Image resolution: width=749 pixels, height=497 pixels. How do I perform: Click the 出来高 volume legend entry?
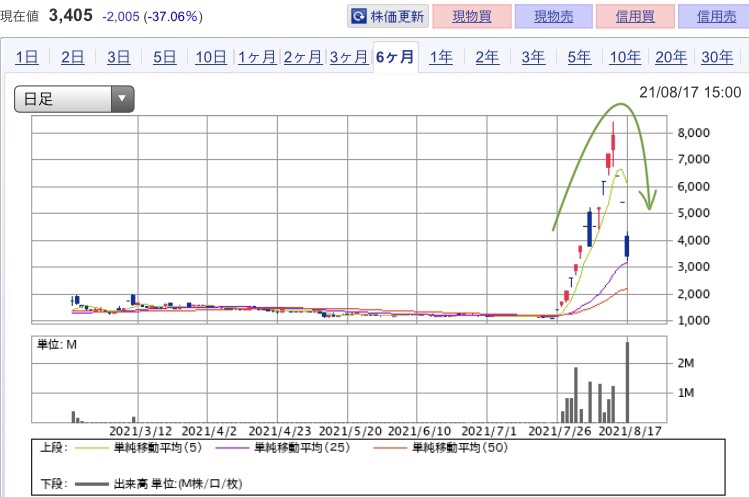[x=159, y=484]
